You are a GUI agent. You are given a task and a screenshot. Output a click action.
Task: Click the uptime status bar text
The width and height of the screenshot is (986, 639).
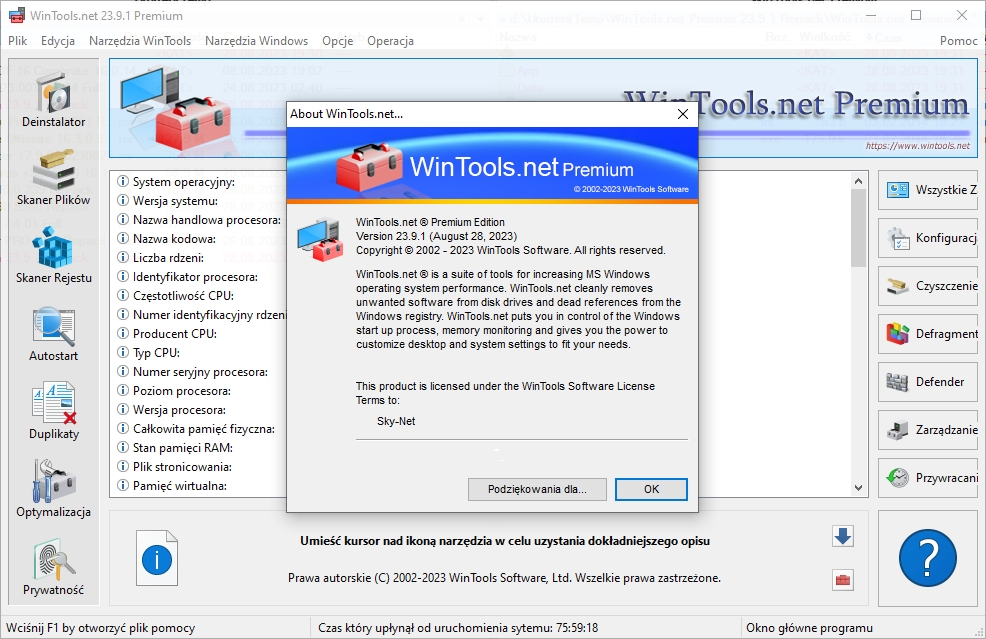458,628
